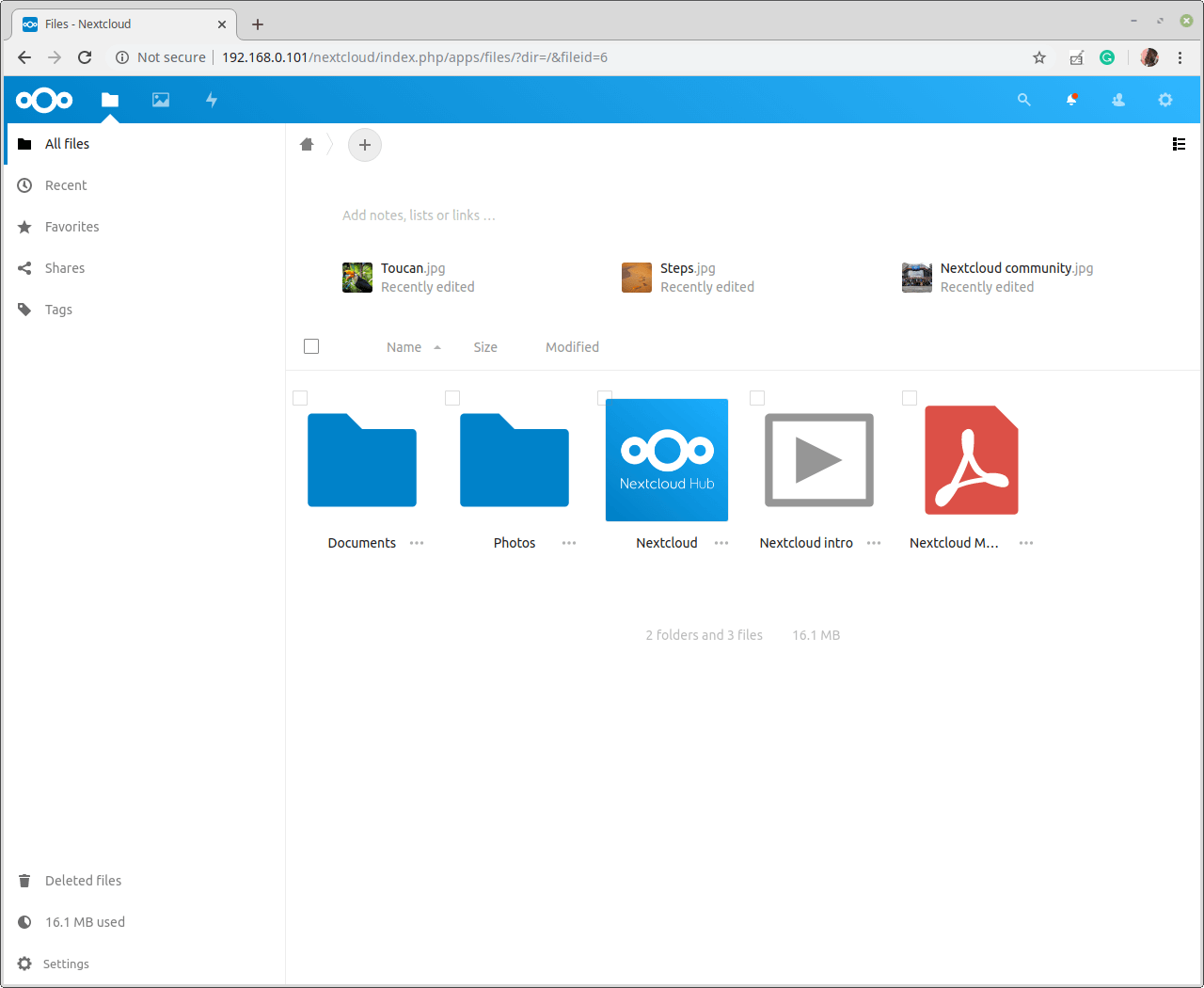This screenshot has height=988, width=1204.
Task: Go to the home folder breadcrumb icon
Action: point(307,145)
